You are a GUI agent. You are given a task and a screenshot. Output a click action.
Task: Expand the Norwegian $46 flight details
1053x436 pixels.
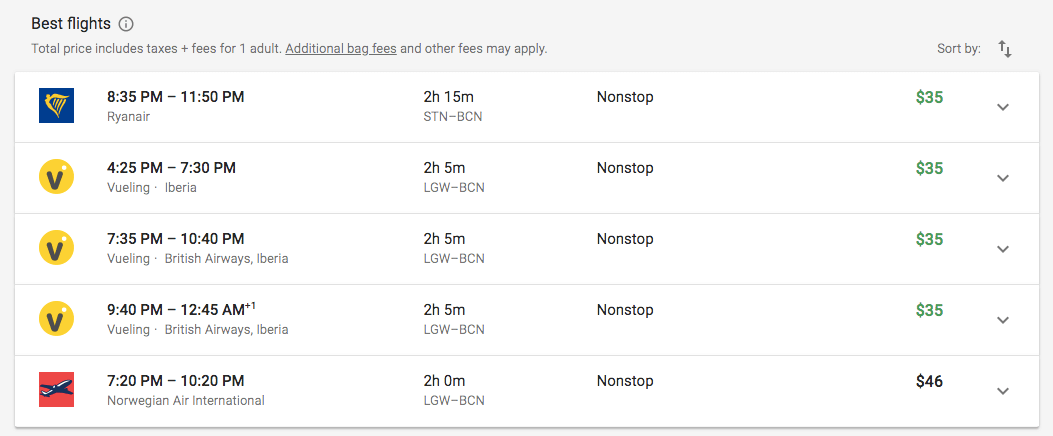coord(1003,391)
